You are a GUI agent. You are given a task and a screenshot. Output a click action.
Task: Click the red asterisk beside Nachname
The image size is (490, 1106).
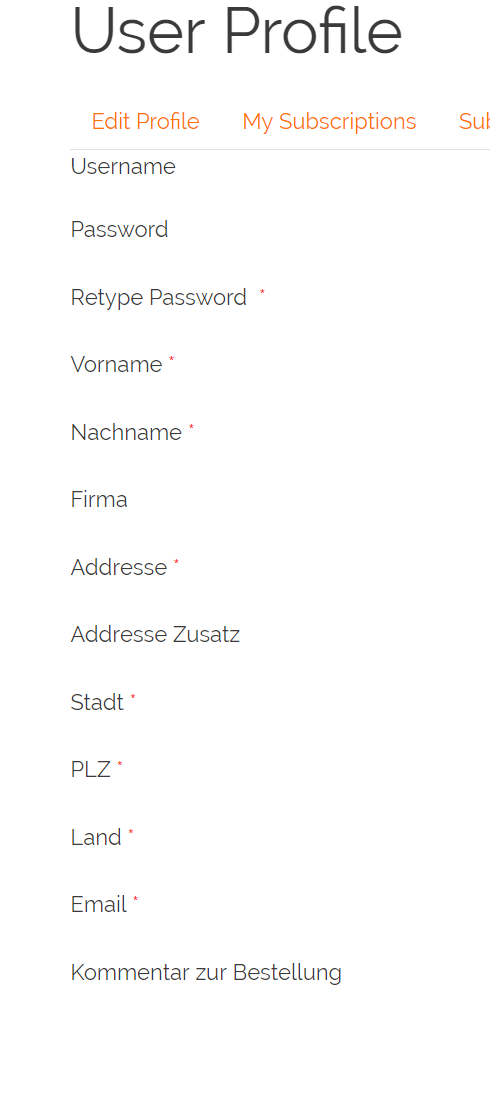tap(191, 427)
